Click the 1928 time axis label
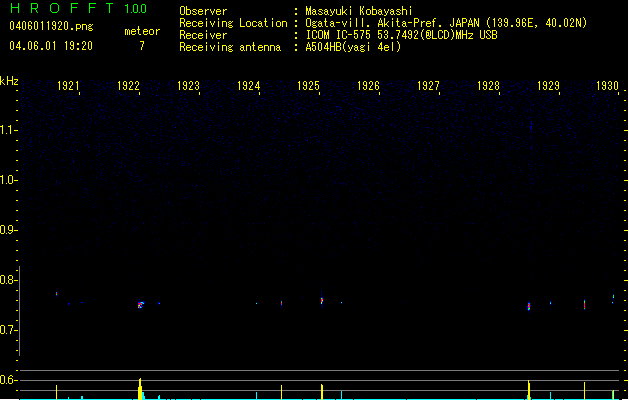Screen dimensions: 629x400 (x=489, y=86)
